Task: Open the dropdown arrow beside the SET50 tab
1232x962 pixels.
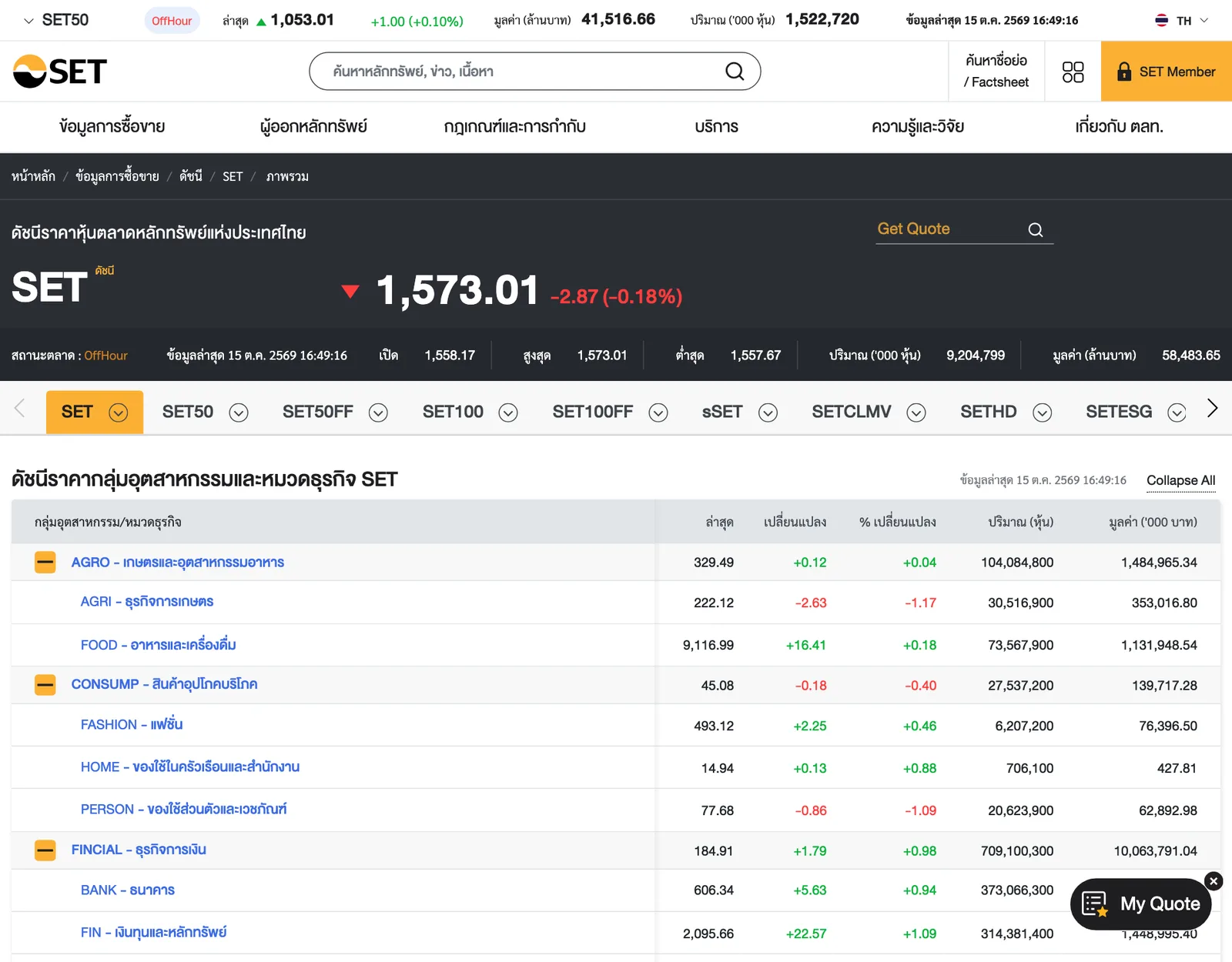Action: pyautogui.click(x=239, y=413)
